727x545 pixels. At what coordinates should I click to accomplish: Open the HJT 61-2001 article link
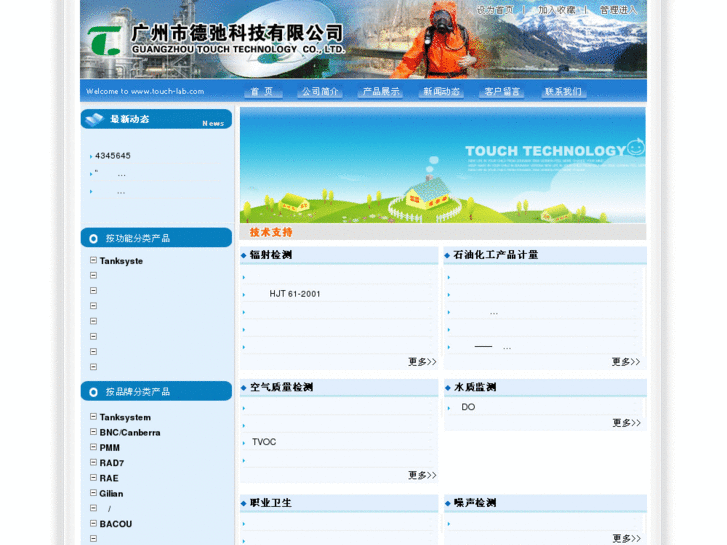(295, 294)
